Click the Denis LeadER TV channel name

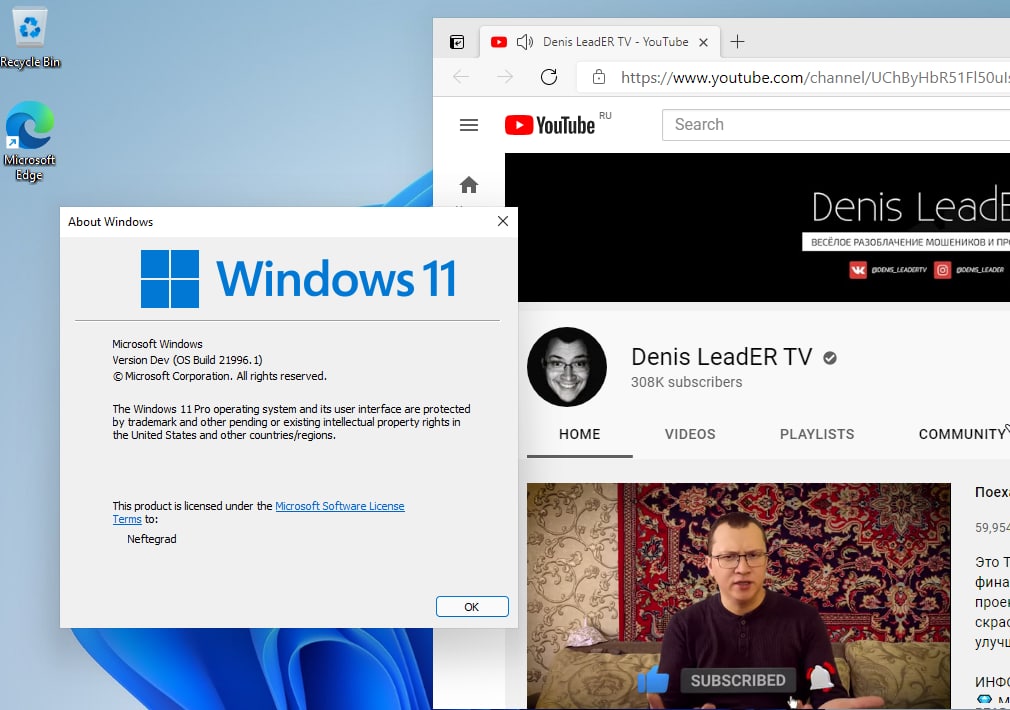[x=721, y=356]
